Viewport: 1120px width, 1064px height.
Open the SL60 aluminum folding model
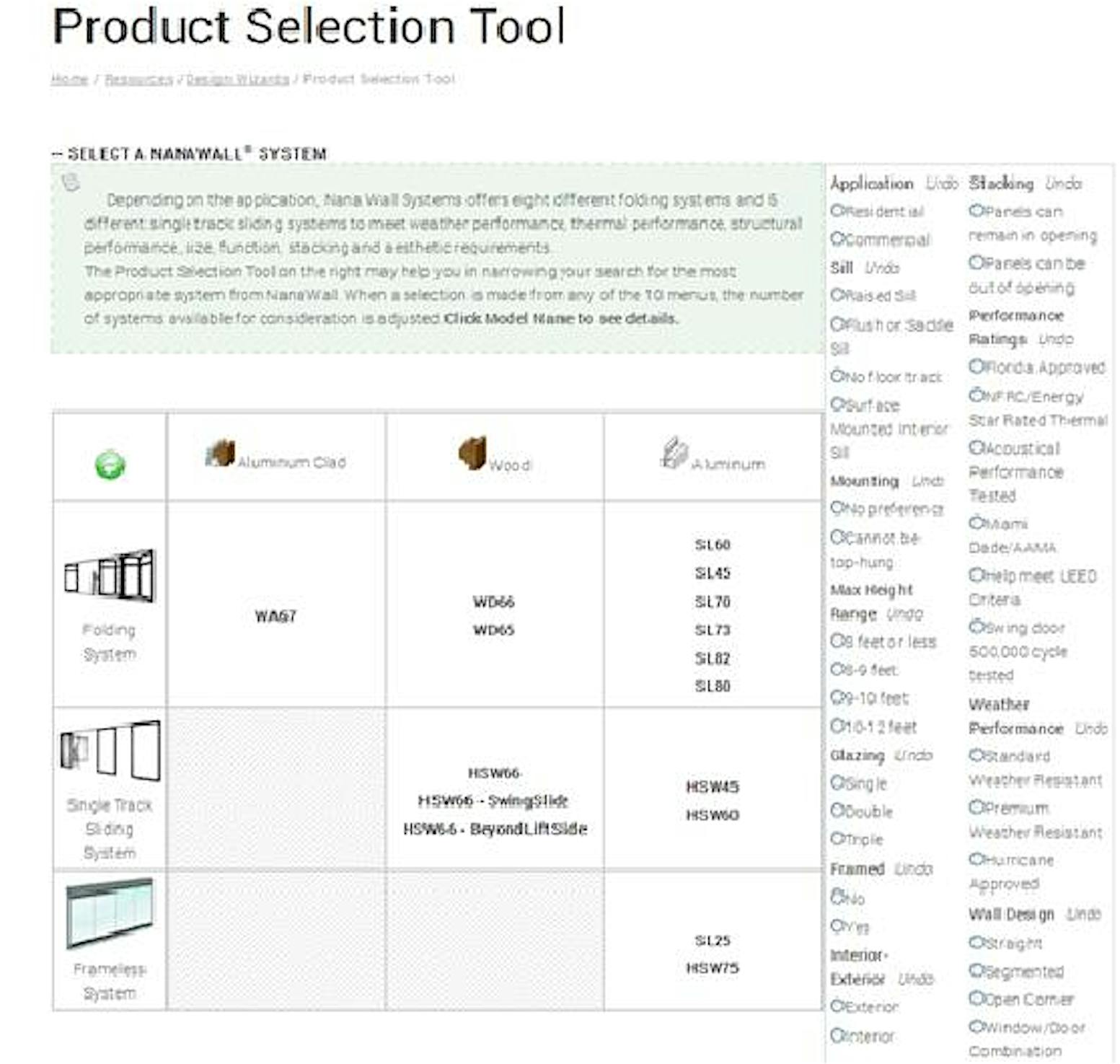tap(713, 545)
